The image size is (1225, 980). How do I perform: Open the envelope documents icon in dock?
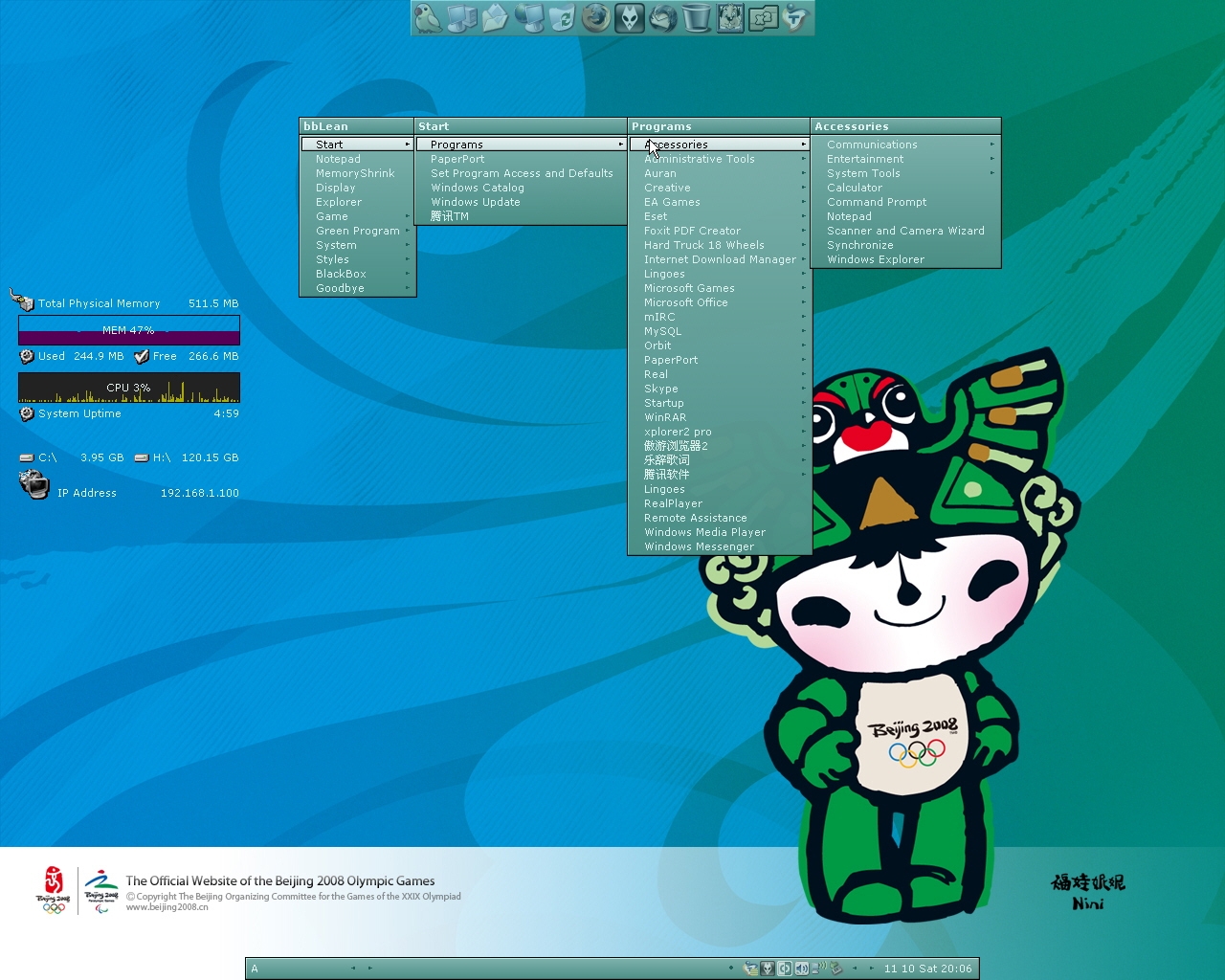[495, 18]
